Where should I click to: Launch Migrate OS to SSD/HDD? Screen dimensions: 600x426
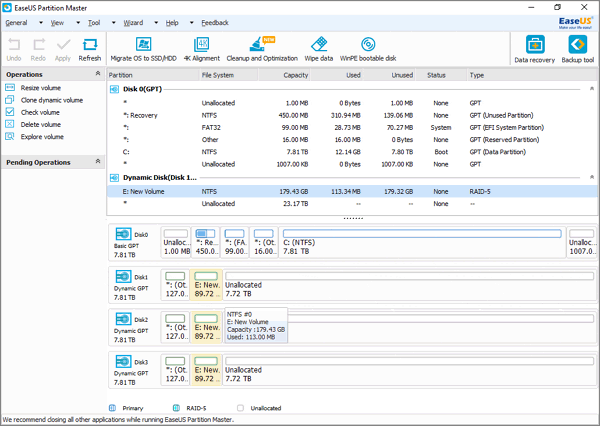click(x=143, y=49)
